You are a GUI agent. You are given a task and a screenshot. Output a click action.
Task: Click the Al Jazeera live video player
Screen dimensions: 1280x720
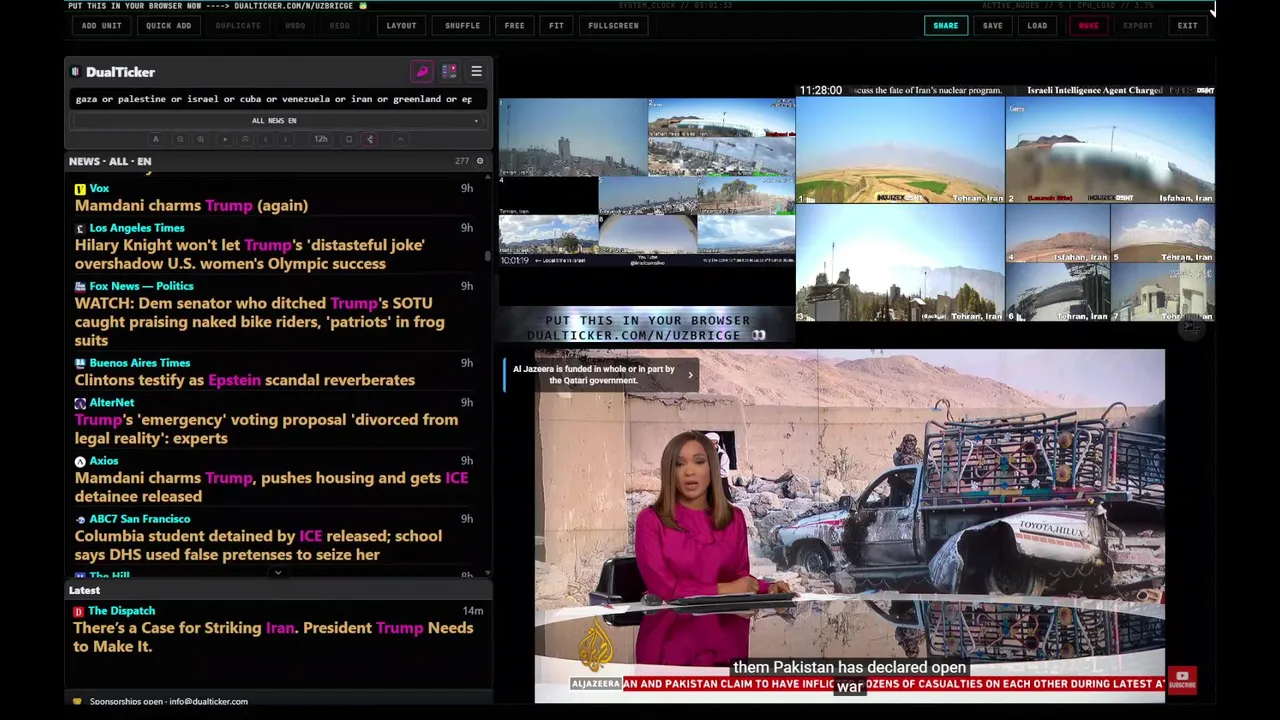point(849,526)
